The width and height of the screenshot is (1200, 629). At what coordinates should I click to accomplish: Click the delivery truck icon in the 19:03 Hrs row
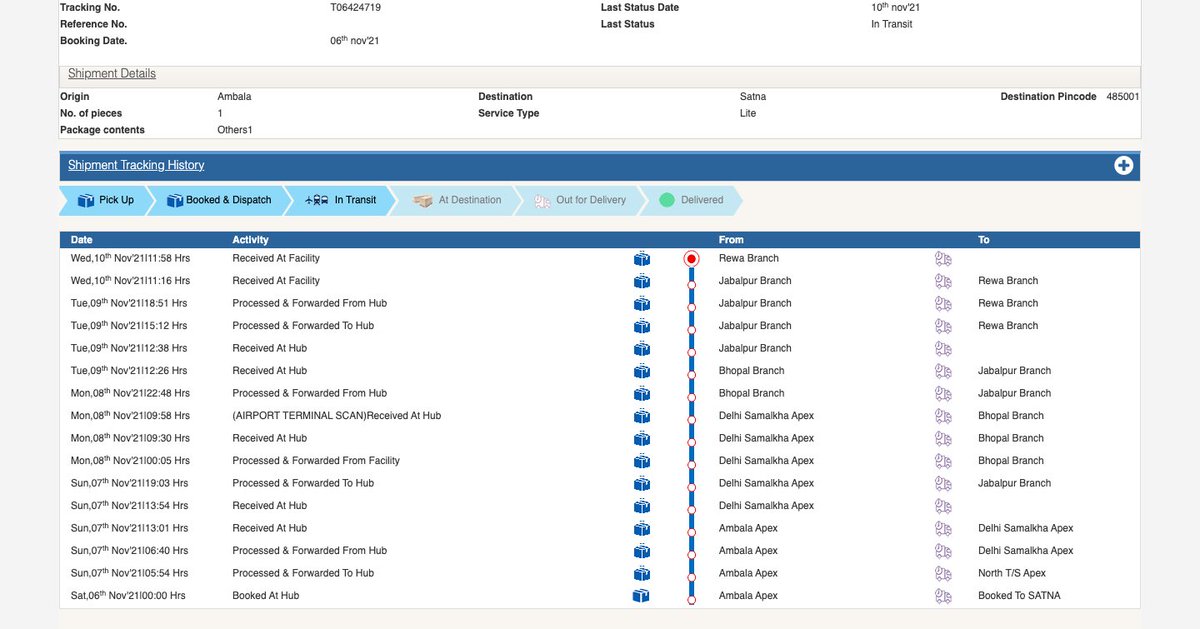(x=943, y=484)
